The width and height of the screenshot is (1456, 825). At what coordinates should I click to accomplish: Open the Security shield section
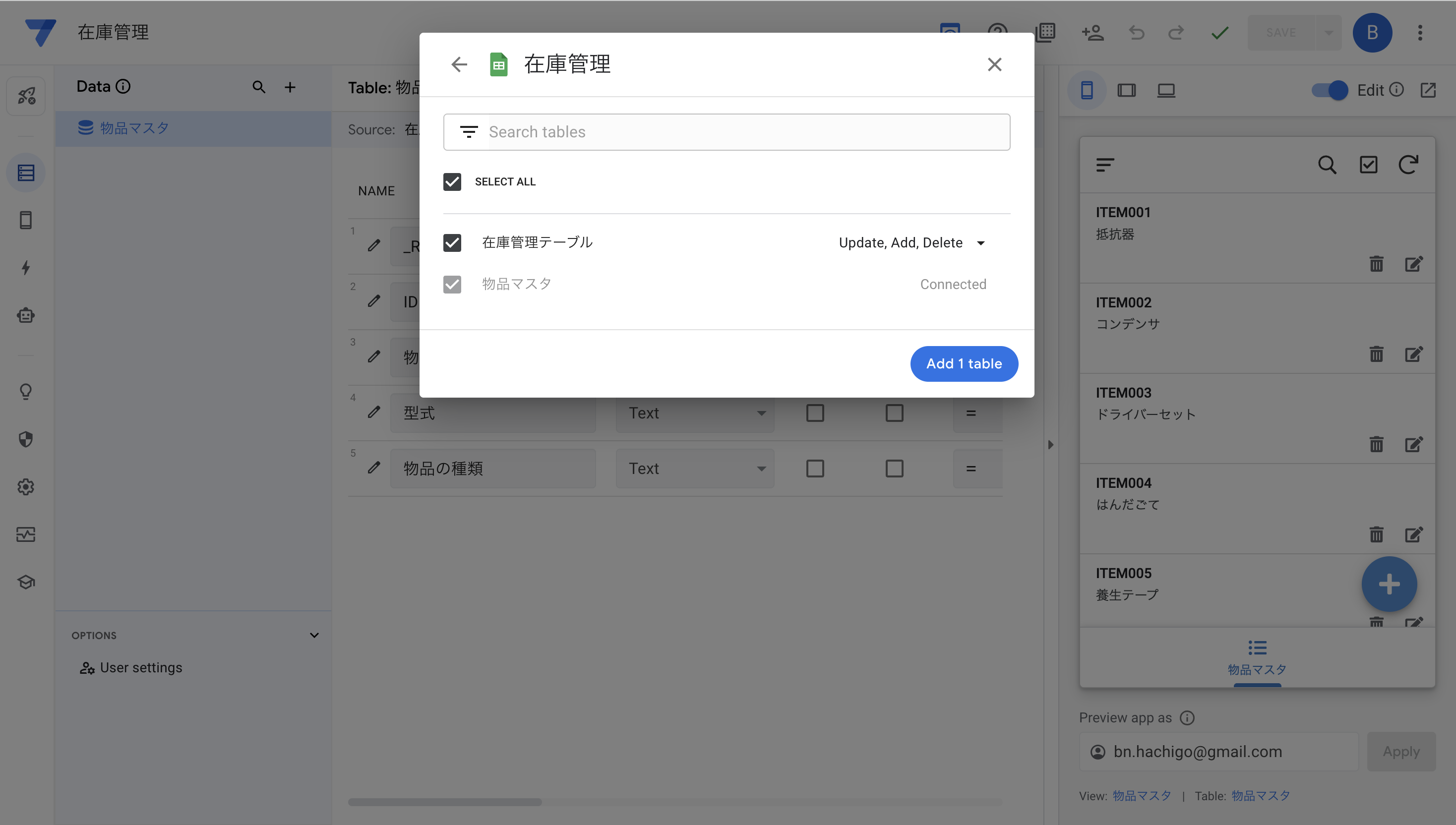(25, 439)
